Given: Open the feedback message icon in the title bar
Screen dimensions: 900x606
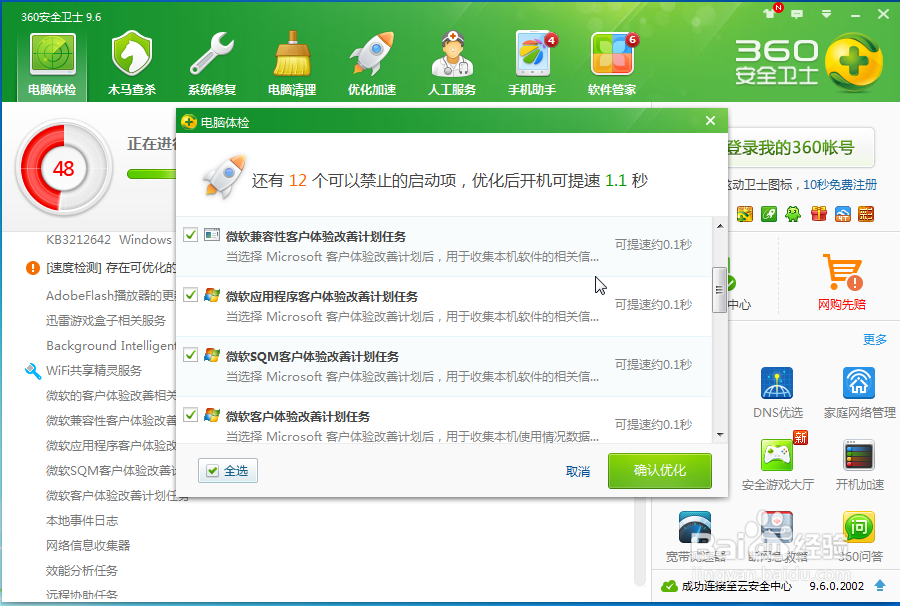Looking at the screenshot, I should click(x=797, y=14).
